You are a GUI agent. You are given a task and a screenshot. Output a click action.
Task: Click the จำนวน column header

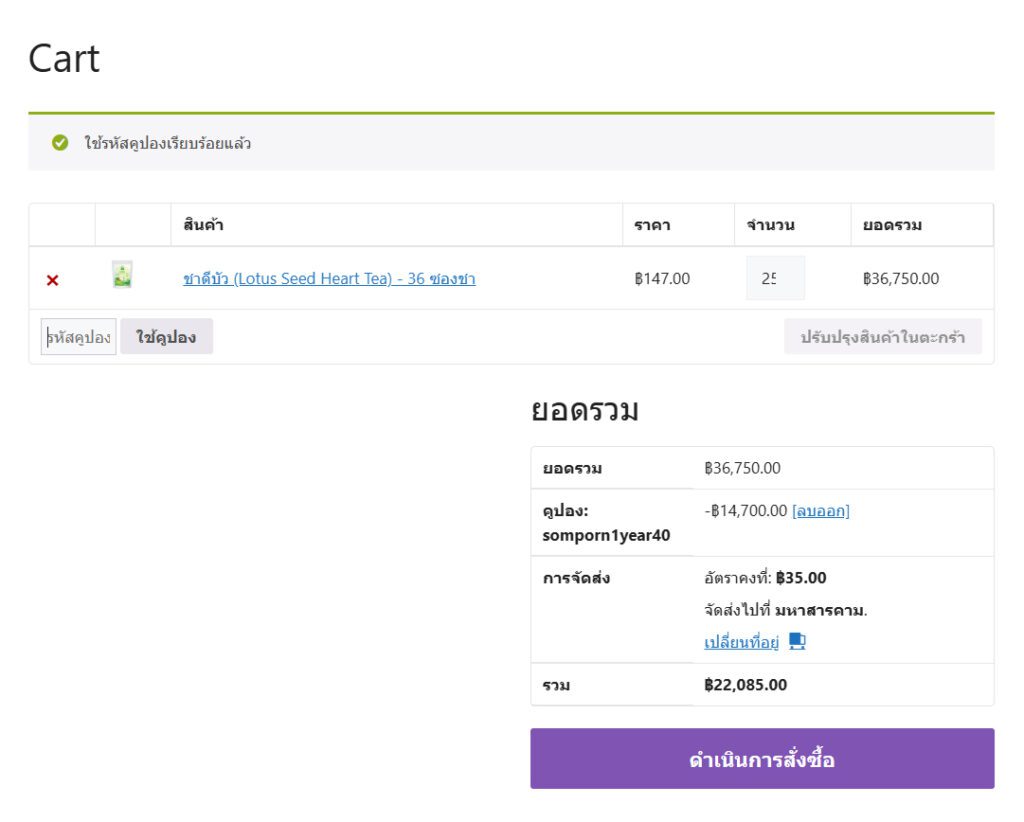(x=770, y=225)
